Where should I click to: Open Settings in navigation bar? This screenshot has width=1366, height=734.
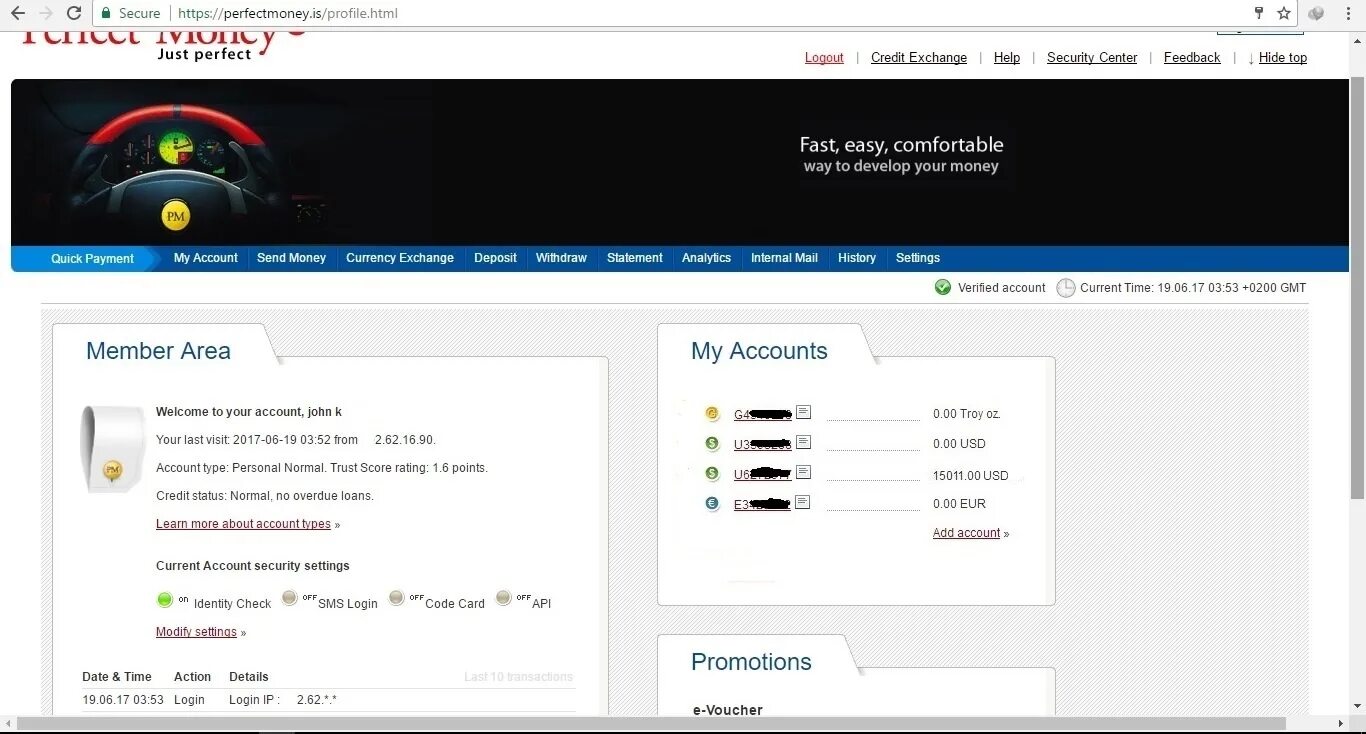pos(918,258)
